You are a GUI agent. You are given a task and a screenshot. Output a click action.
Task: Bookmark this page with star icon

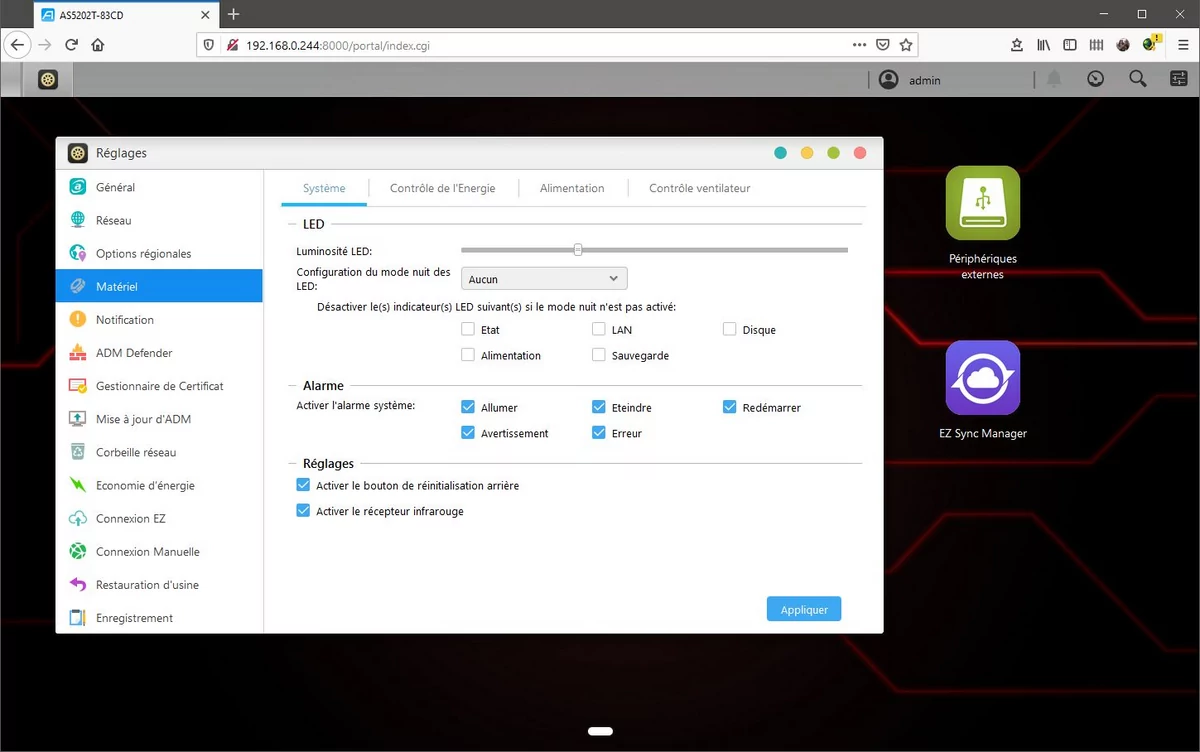[x=906, y=45]
